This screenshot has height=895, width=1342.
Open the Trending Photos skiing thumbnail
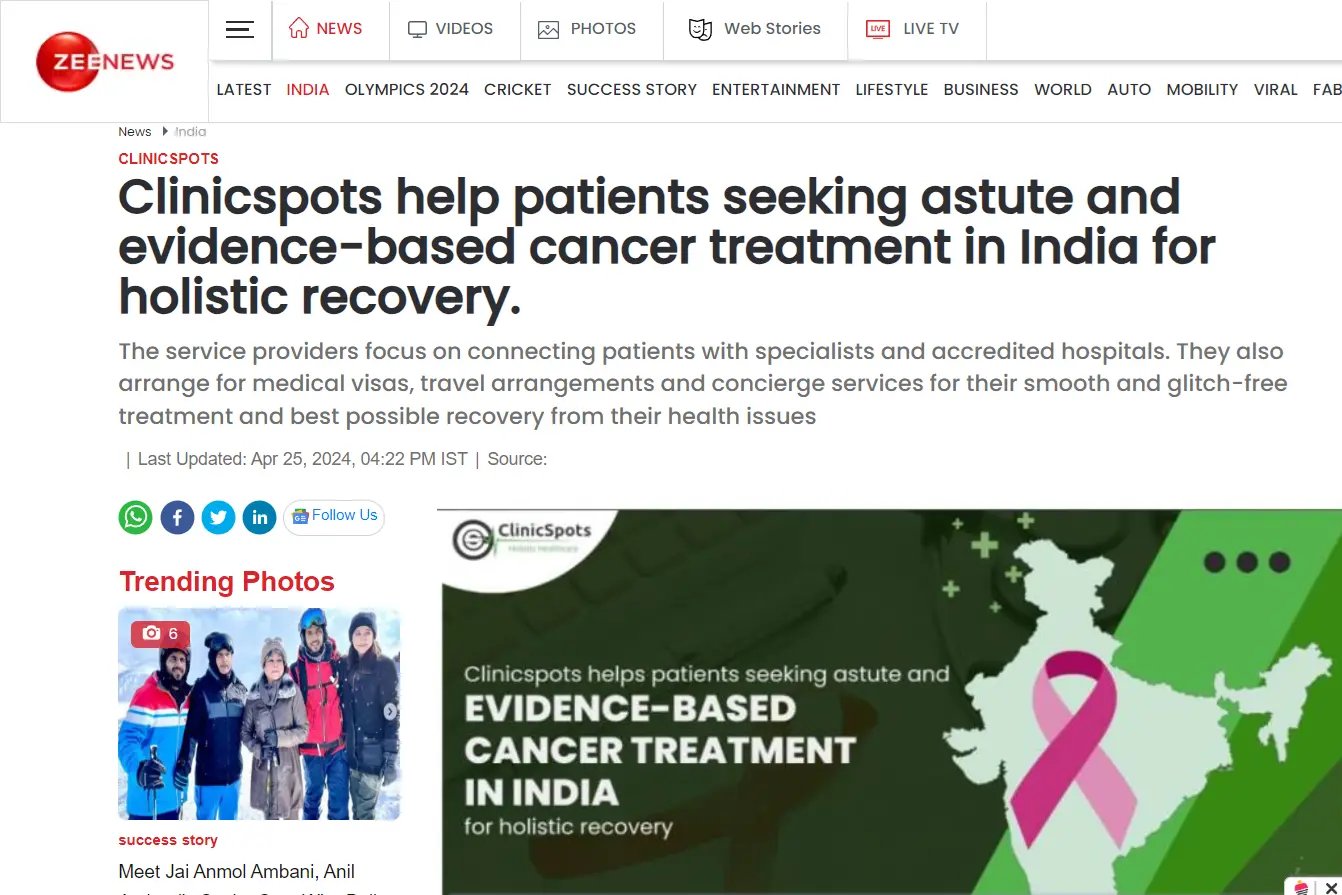pyautogui.click(x=259, y=714)
